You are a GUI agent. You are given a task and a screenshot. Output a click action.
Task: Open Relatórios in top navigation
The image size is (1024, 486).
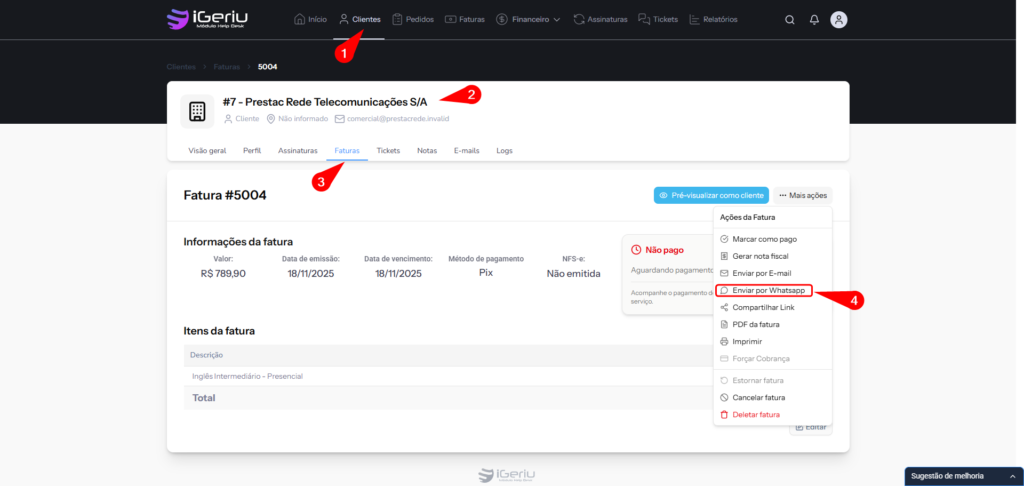click(713, 19)
